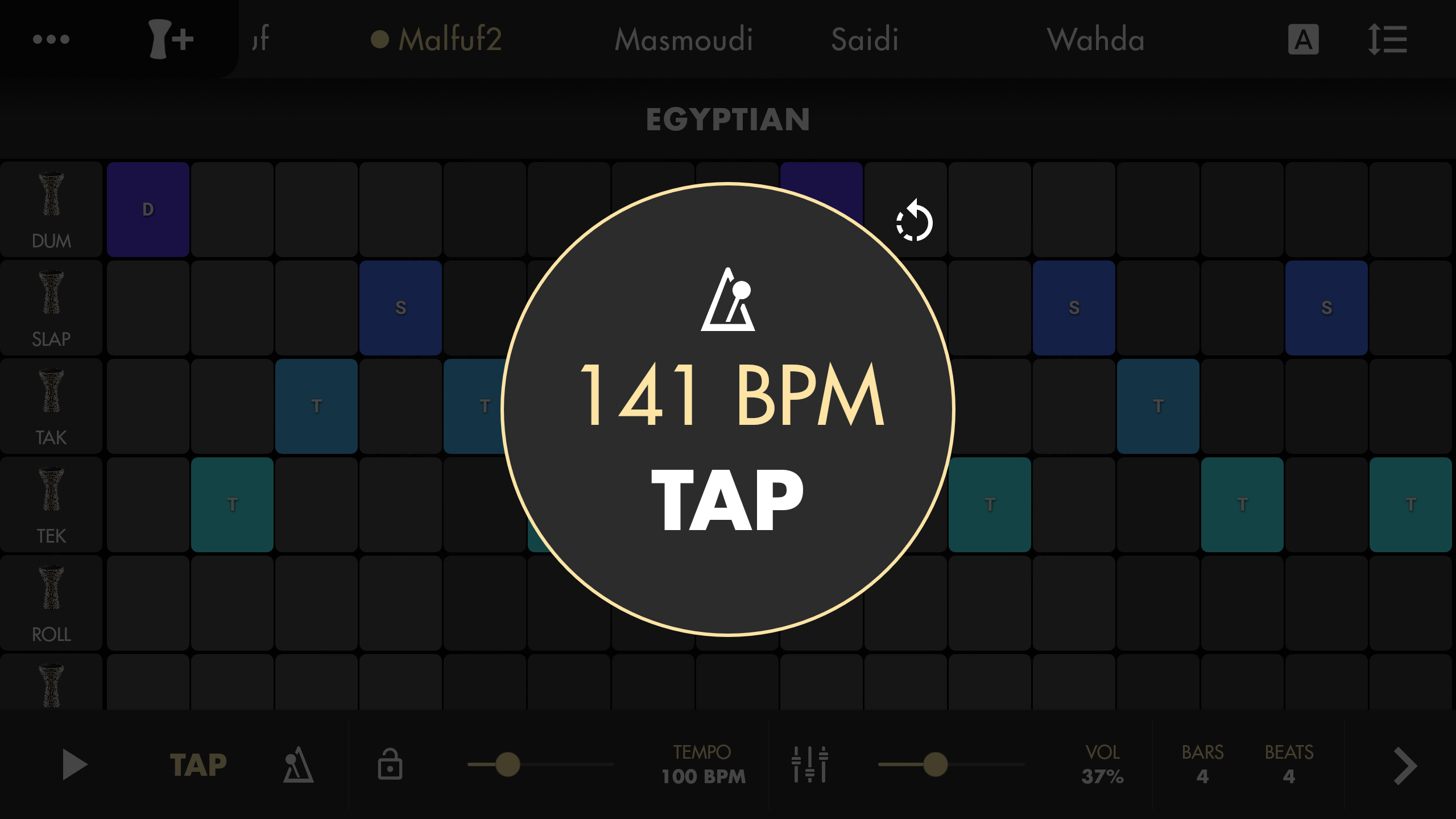Viewport: 1456px width, 819px height.
Task: Click the reset tempo circular arrow
Action: coord(915,221)
